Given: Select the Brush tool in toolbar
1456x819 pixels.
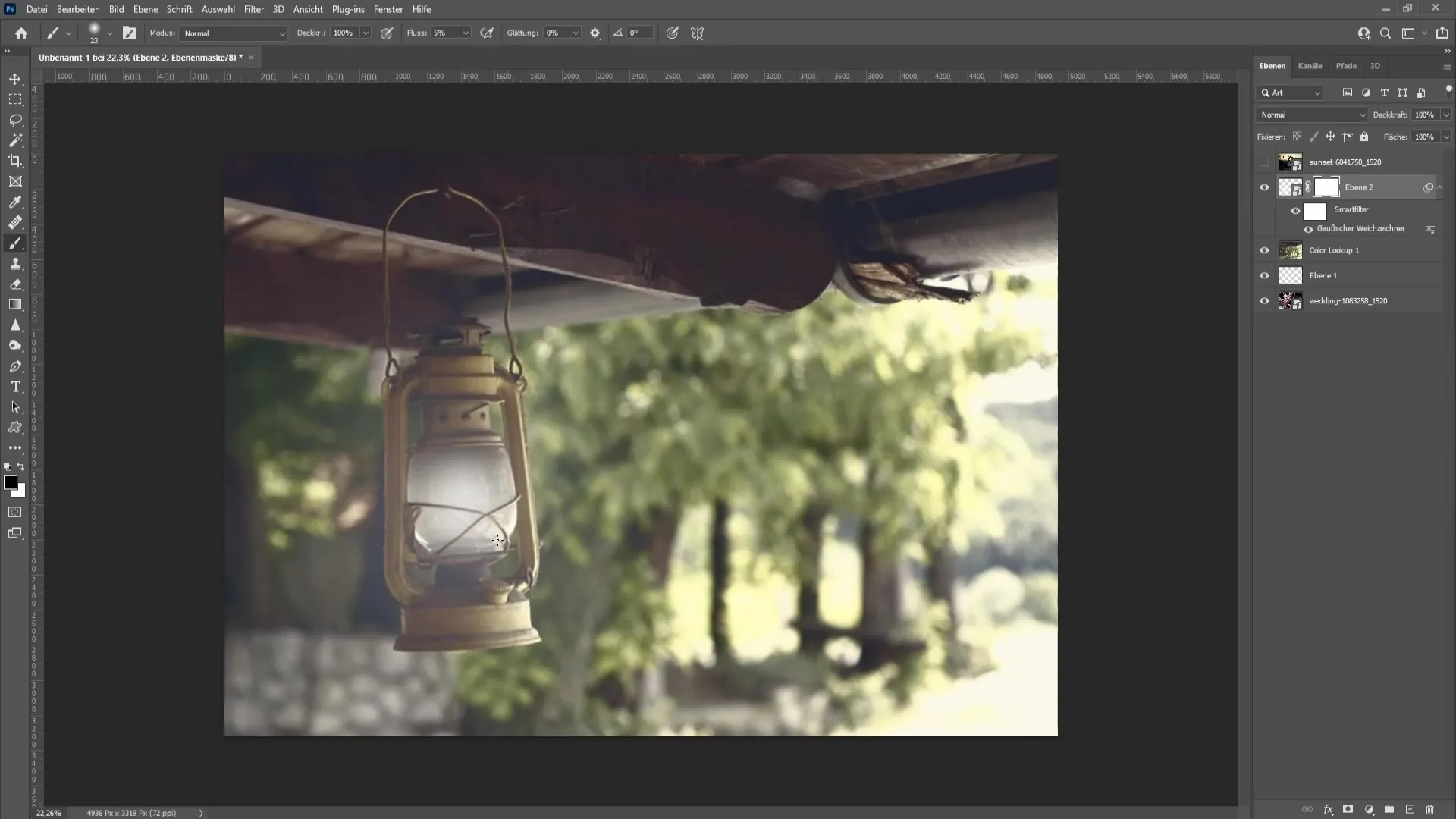Looking at the screenshot, I should pyautogui.click(x=15, y=243).
